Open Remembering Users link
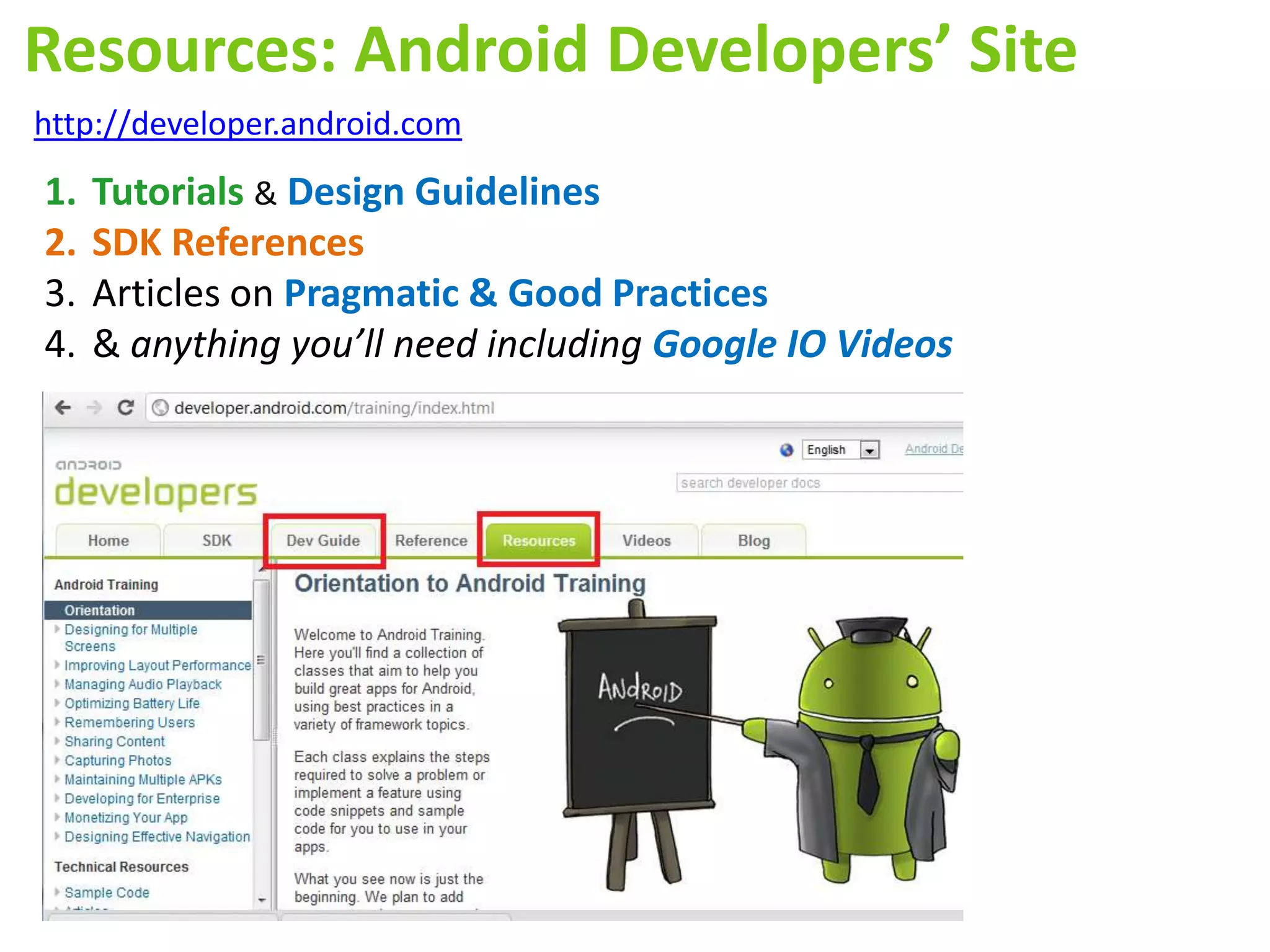 click(130, 722)
